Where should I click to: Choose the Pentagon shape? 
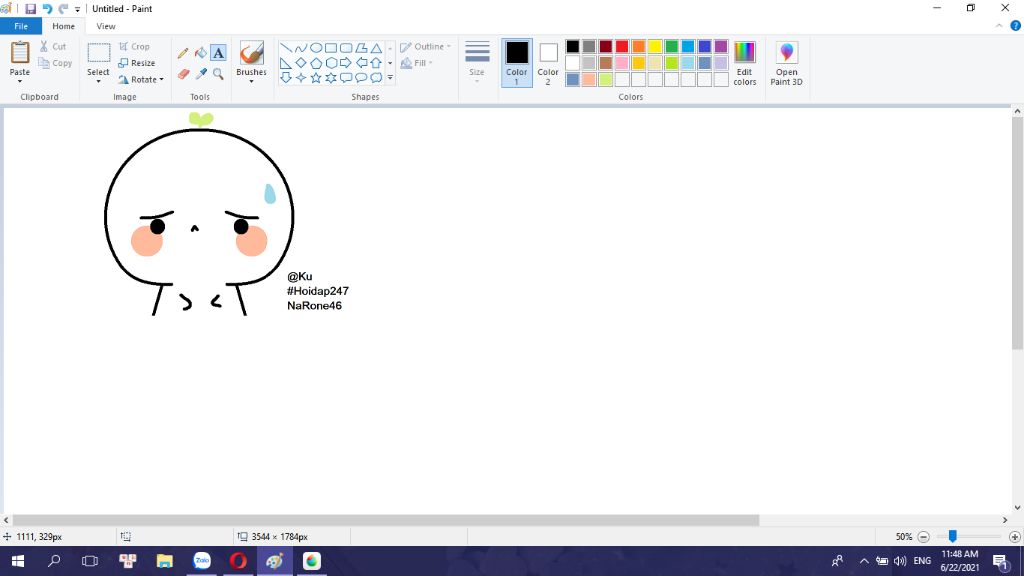coord(316,63)
